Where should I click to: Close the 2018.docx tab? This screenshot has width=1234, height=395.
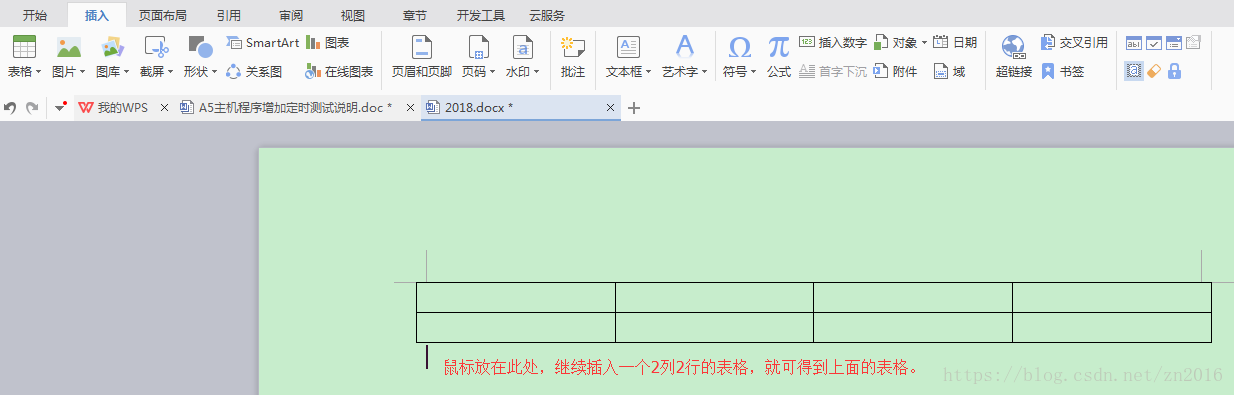[611, 108]
